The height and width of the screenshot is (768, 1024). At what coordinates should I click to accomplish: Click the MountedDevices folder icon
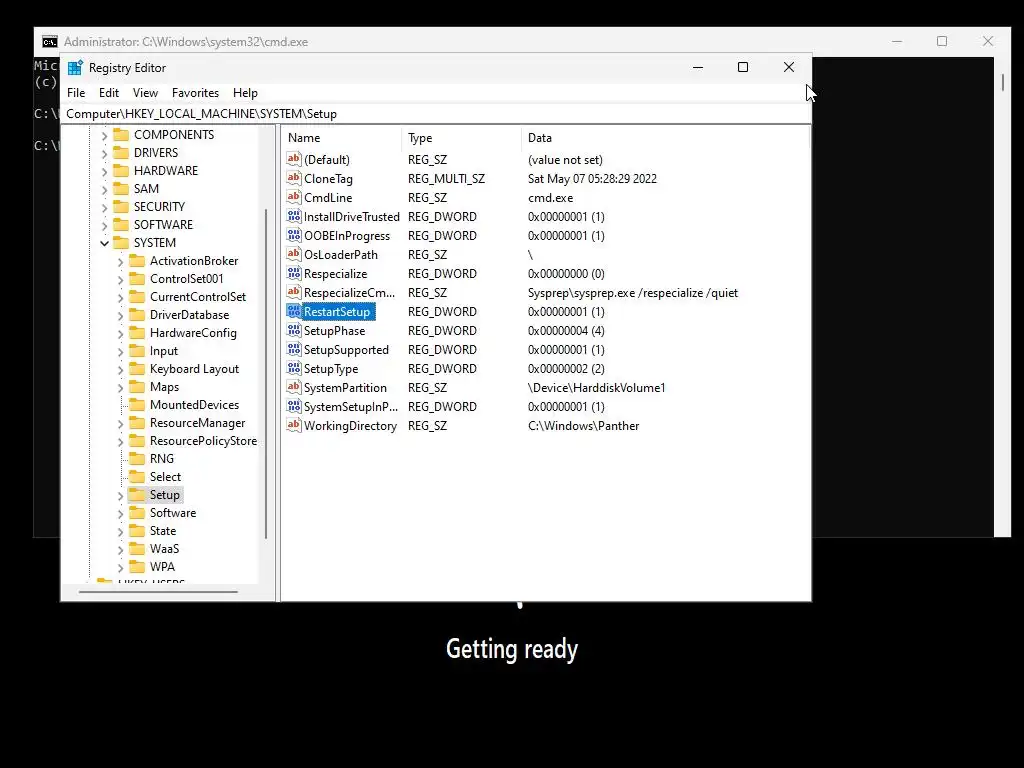pos(137,405)
